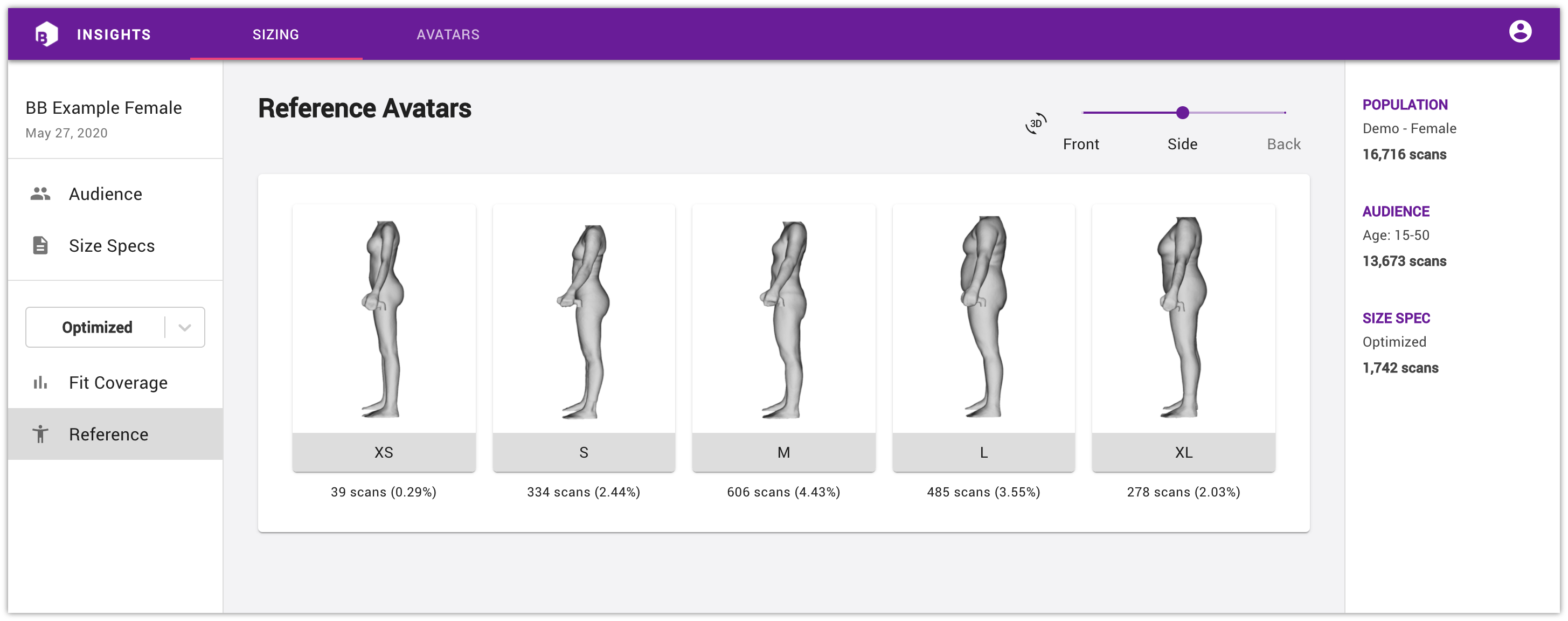
Task: Click the '606 scans (4.43%)' text
Action: click(x=783, y=492)
